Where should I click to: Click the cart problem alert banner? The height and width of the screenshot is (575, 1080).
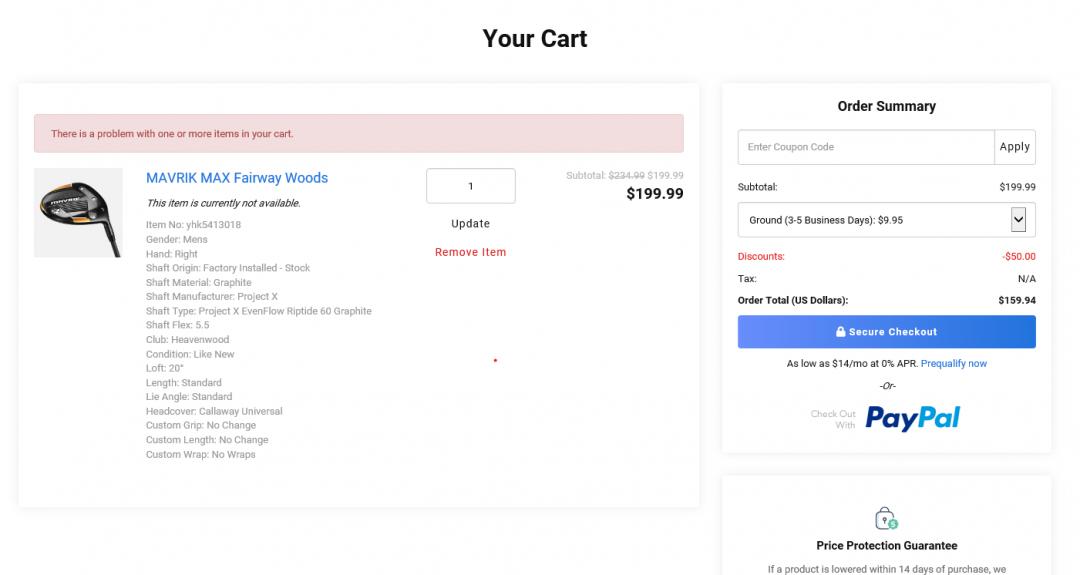click(x=358, y=133)
